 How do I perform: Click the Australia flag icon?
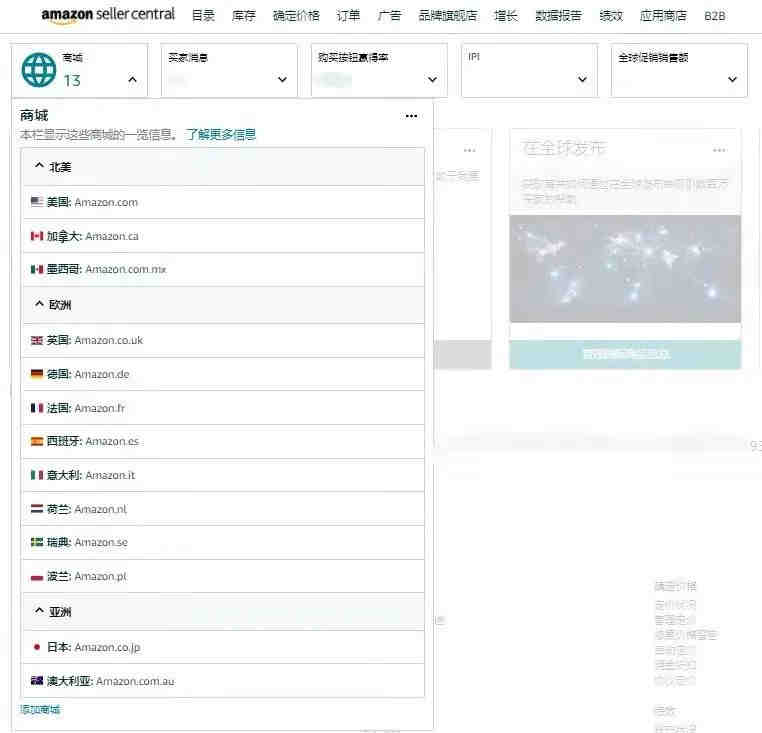point(37,681)
